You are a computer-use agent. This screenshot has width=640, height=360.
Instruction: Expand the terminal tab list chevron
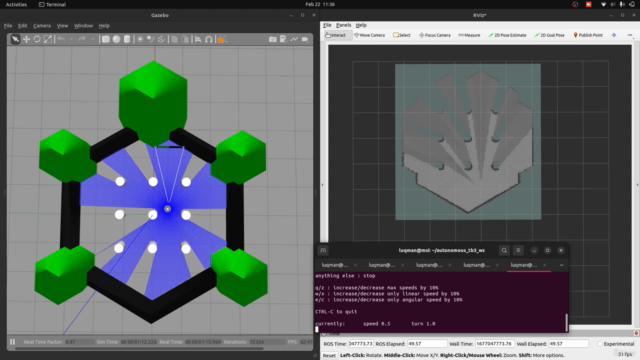[561, 265]
